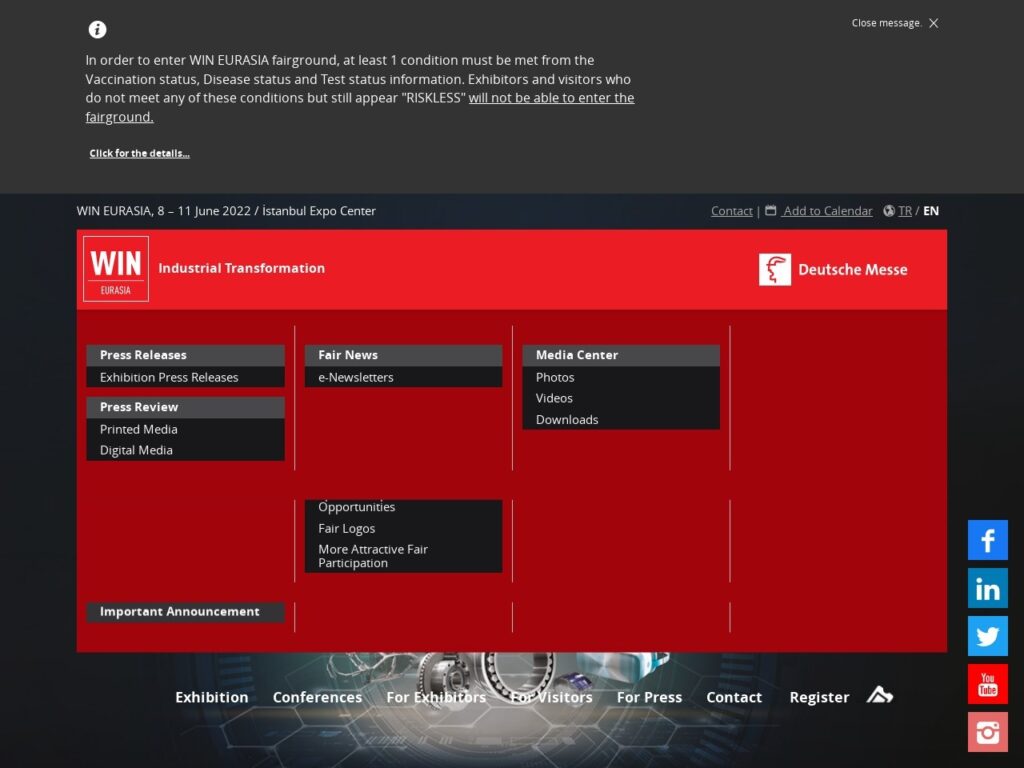Viewport: 1024px width, 768px height.
Task: Open Videos in Media Center
Action: pos(621,398)
